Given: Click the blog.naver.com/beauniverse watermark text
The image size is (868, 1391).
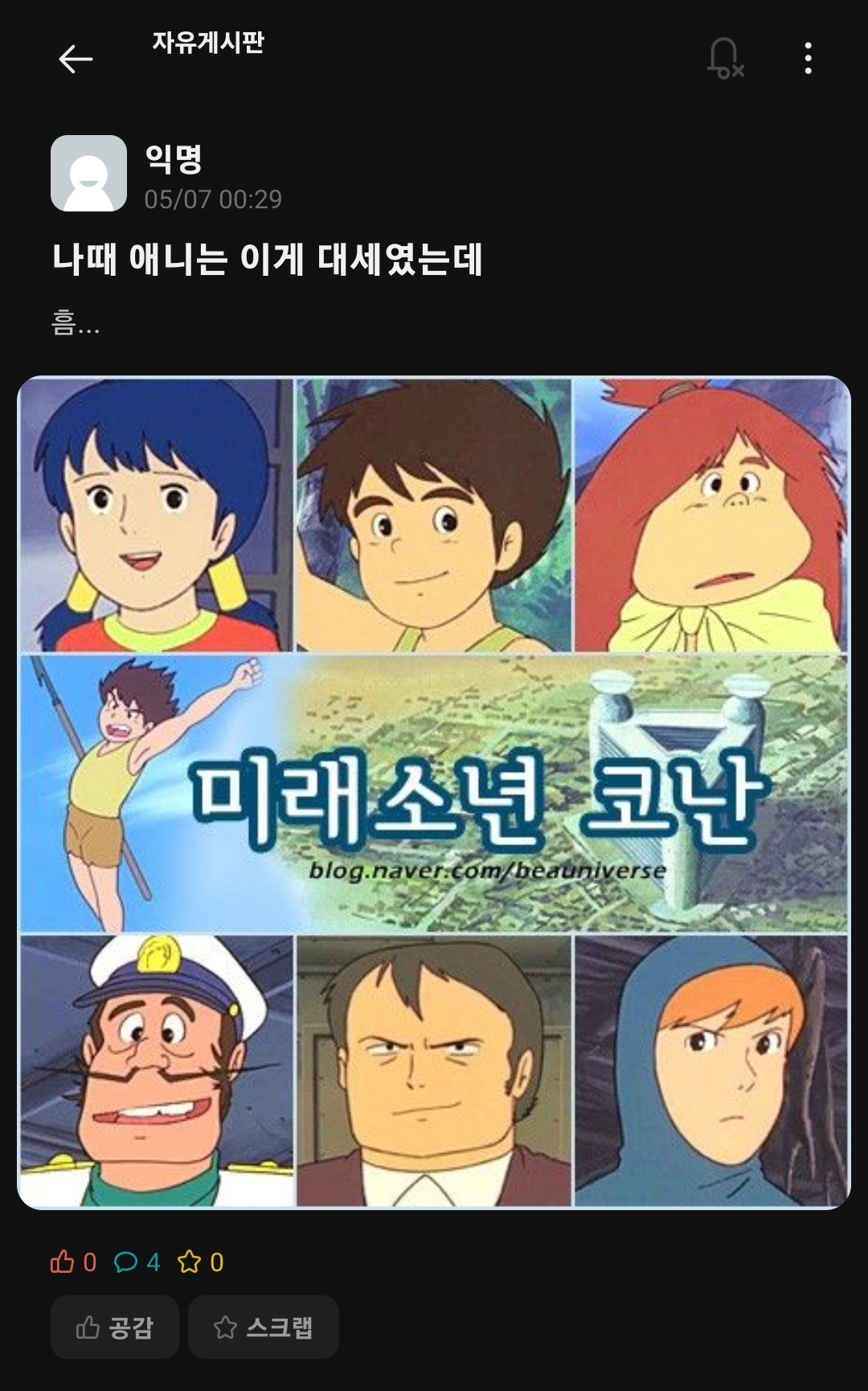Looking at the screenshot, I should pos(488,870).
